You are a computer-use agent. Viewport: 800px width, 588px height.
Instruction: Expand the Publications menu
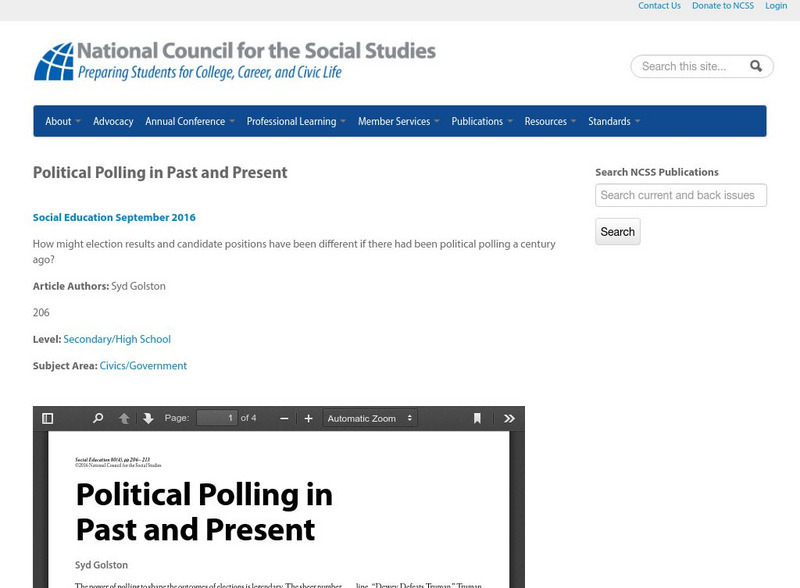point(481,121)
